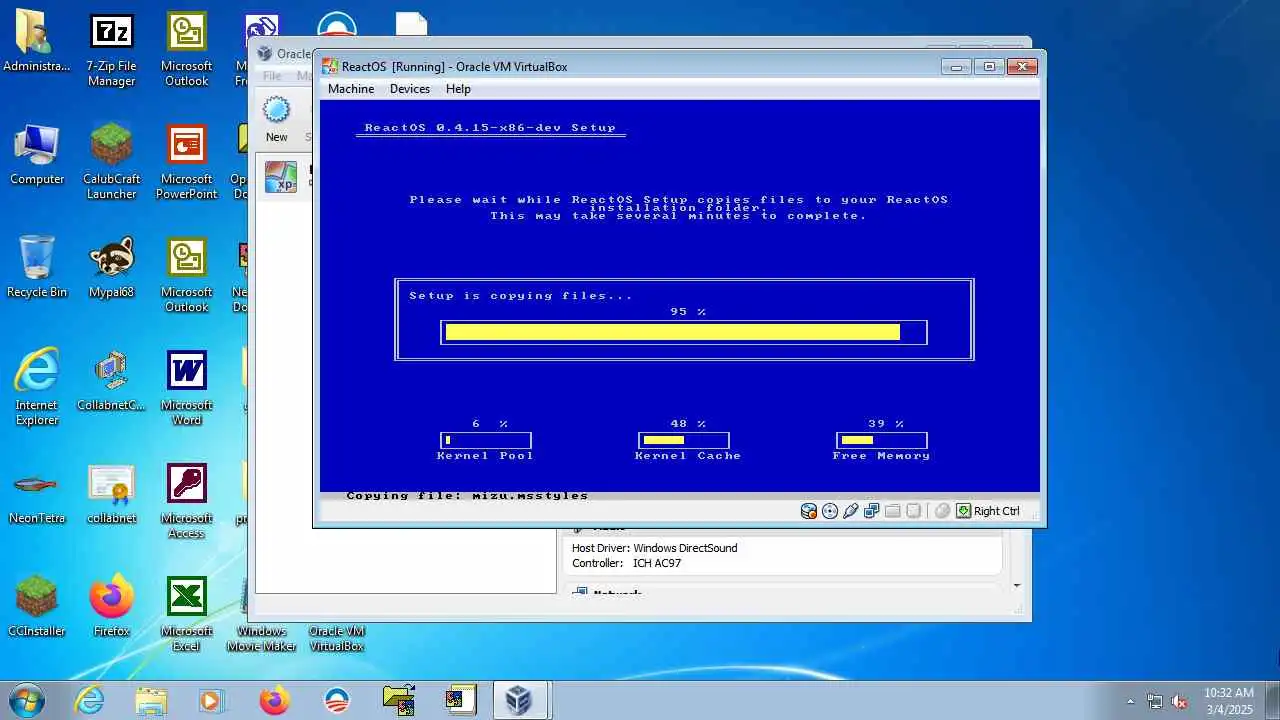Select Microsoft Excel desktop icon
Viewport: 1280px width, 720px height.
coord(187,614)
